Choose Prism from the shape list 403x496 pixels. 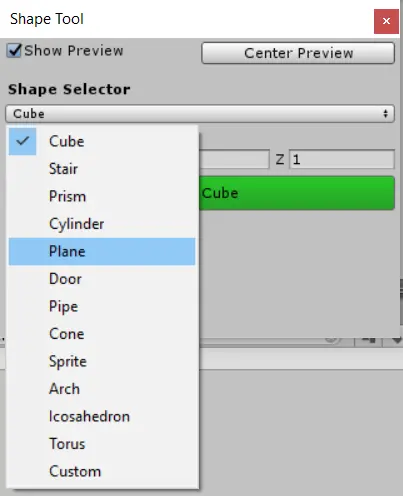click(102, 196)
